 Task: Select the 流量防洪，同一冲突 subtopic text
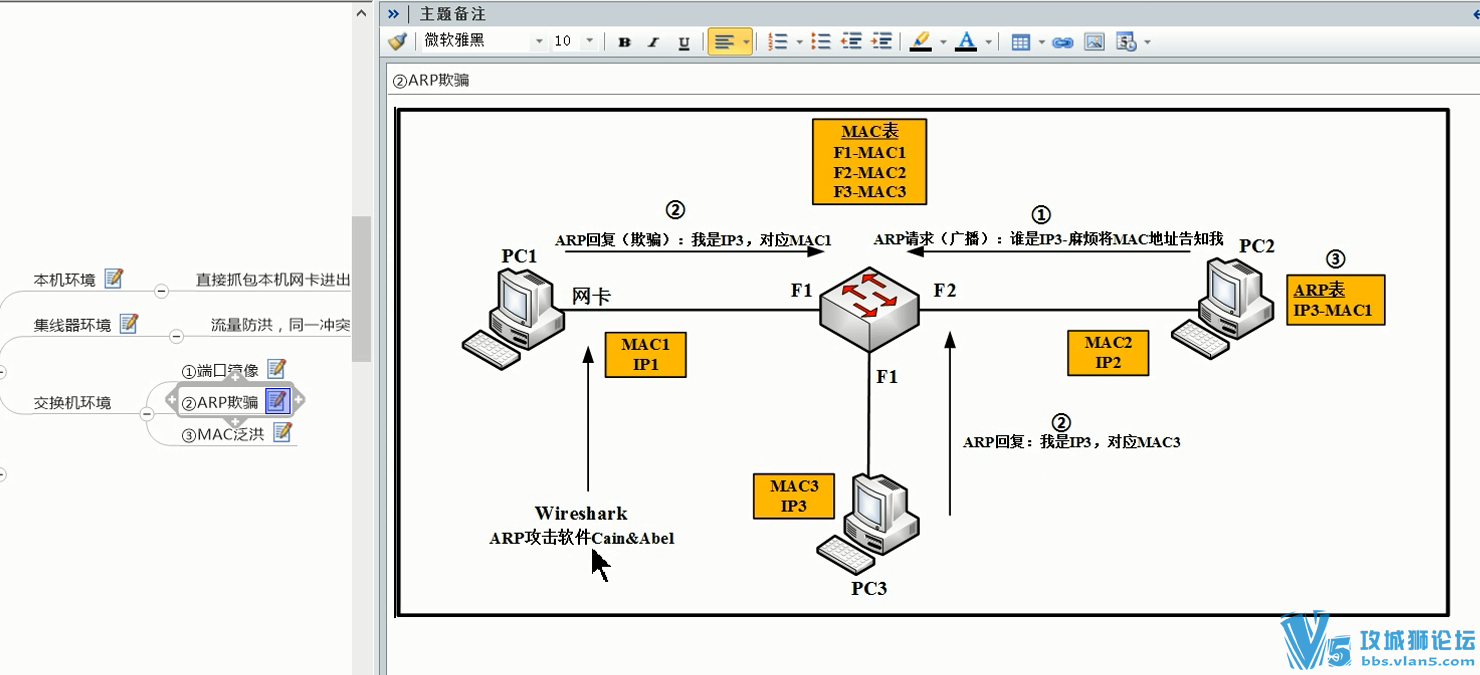click(x=280, y=324)
